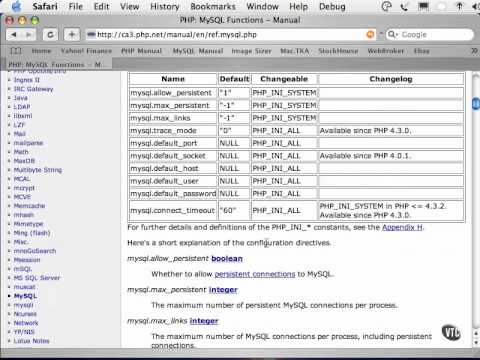
Task: Click the integer link after mysql.max_persistent
Action: click(x=223, y=290)
